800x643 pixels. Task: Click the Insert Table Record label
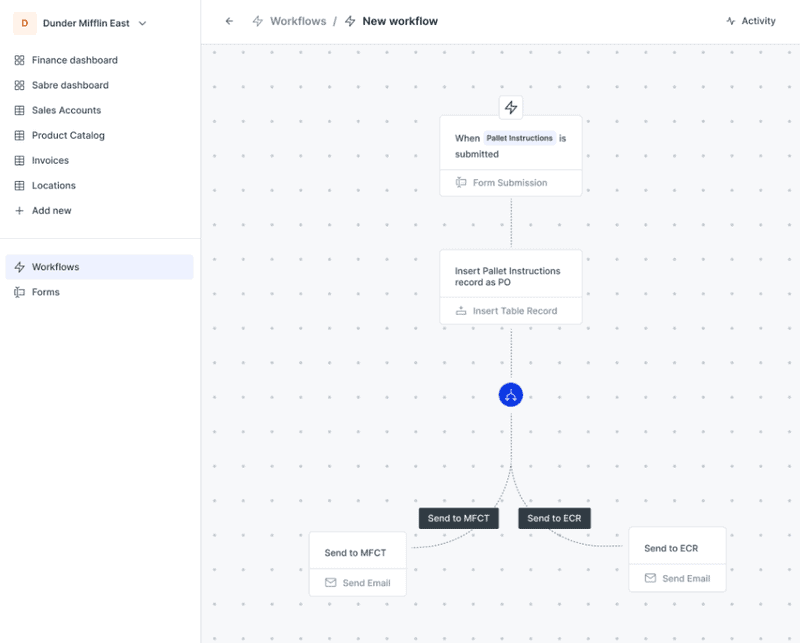pyautogui.click(x=515, y=311)
